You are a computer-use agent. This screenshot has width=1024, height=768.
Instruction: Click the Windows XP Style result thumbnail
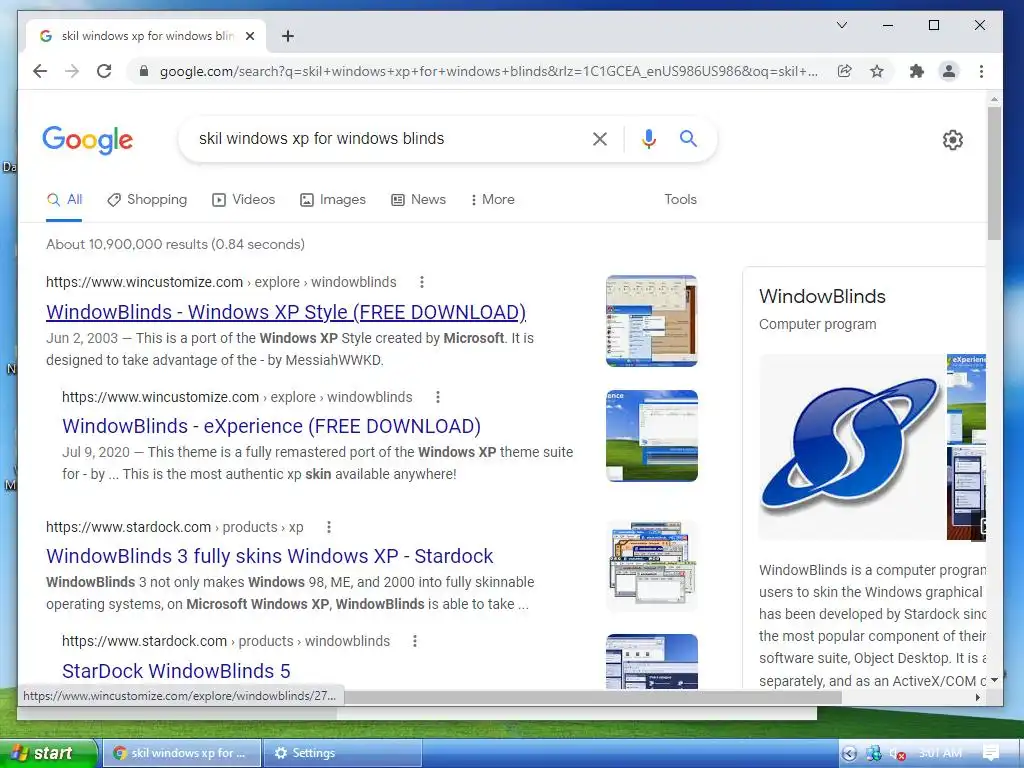click(x=651, y=321)
